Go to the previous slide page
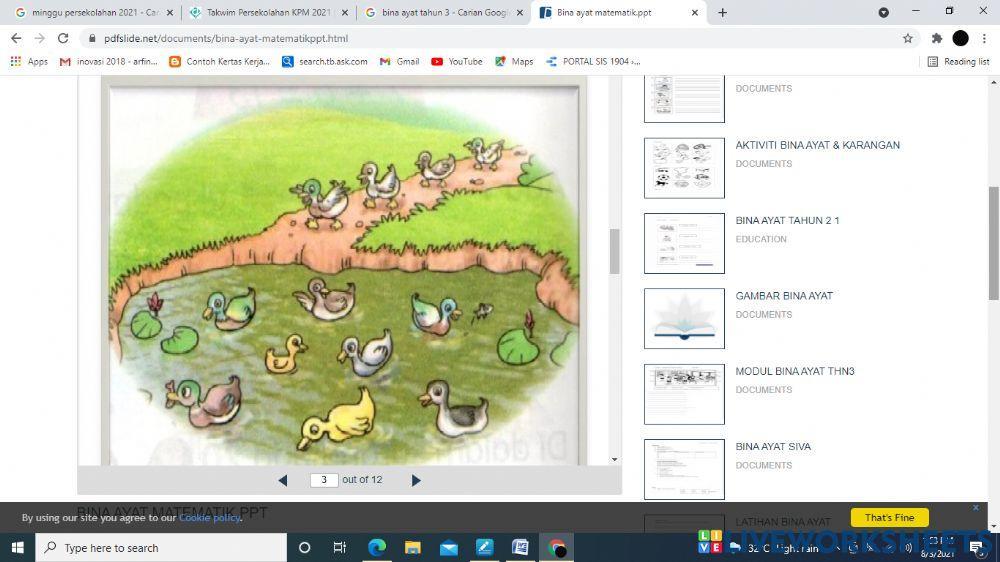This screenshot has width=1000, height=562. click(283, 480)
